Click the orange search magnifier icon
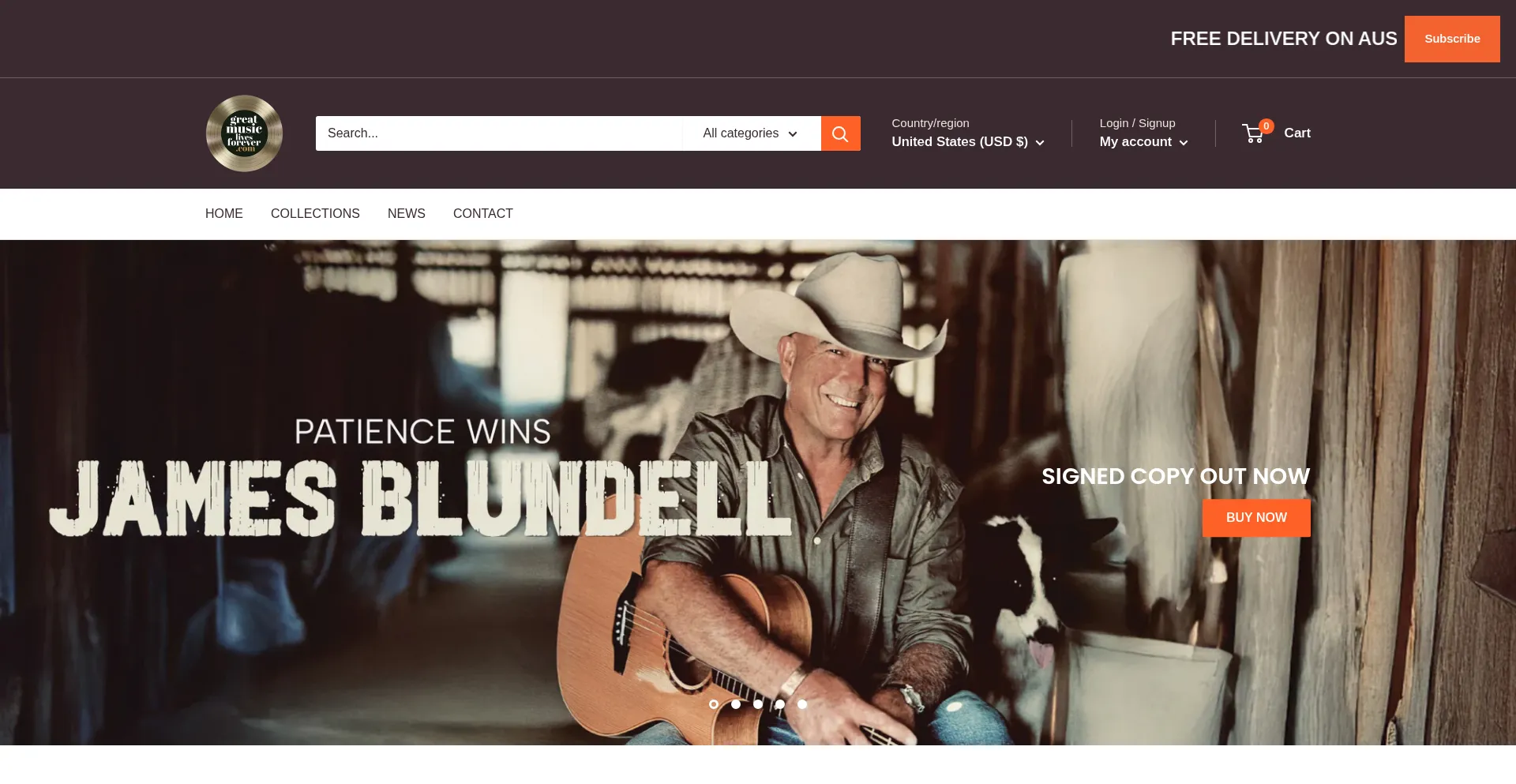 (840, 133)
